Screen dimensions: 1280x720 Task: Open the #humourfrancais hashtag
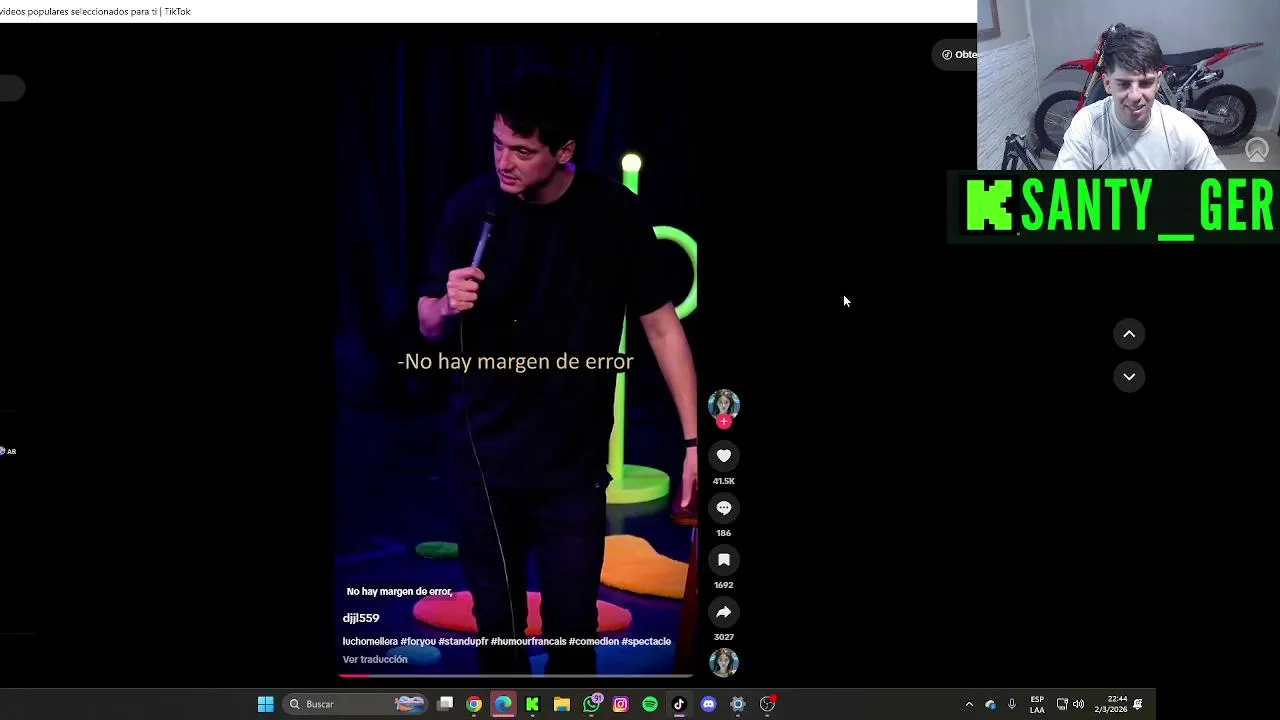528,642
